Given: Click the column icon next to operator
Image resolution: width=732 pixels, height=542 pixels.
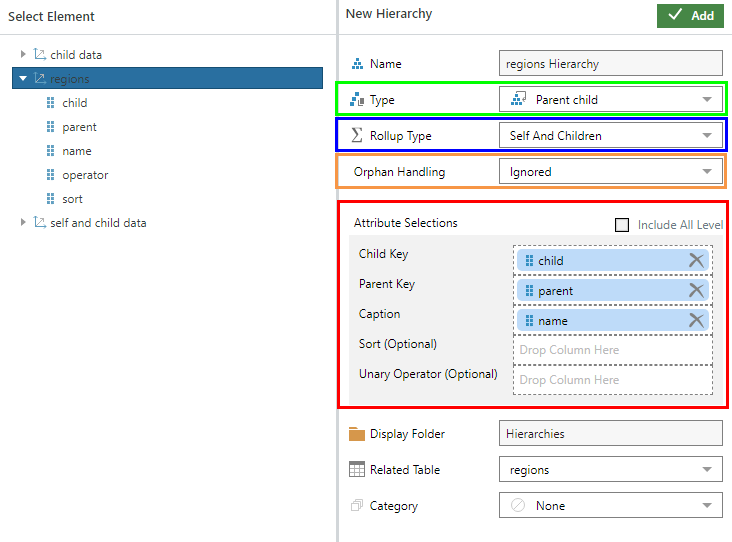Looking at the screenshot, I should [x=51, y=175].
